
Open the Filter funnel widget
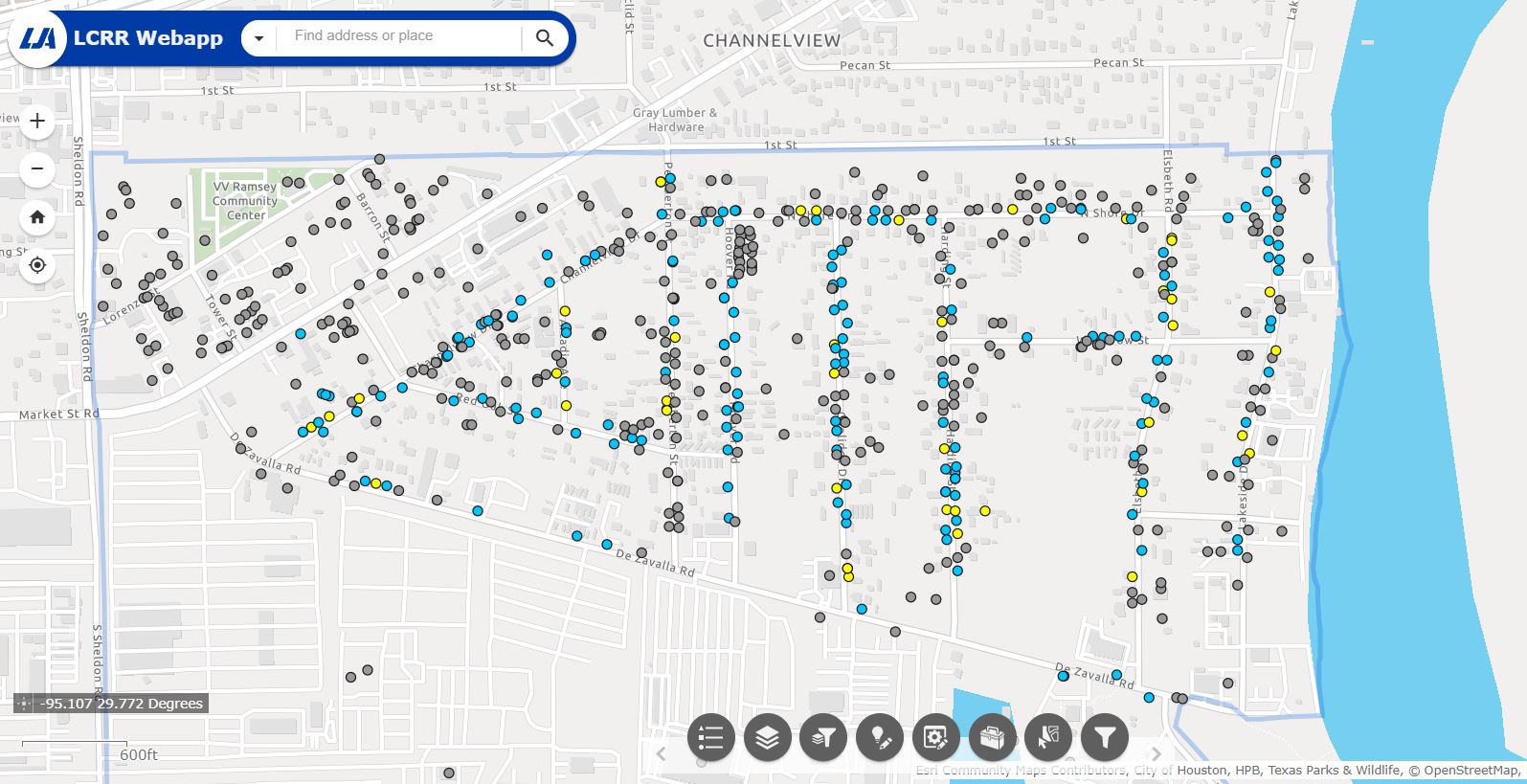[x=1105, y=738]
